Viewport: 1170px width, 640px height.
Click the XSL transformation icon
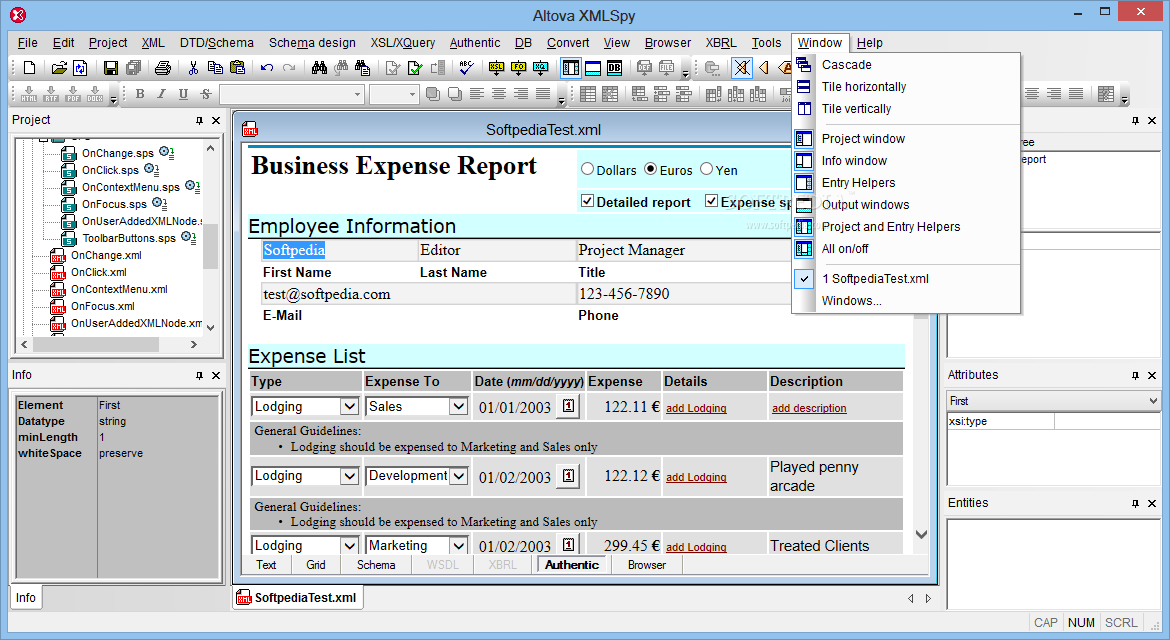(x=496, y=68)
